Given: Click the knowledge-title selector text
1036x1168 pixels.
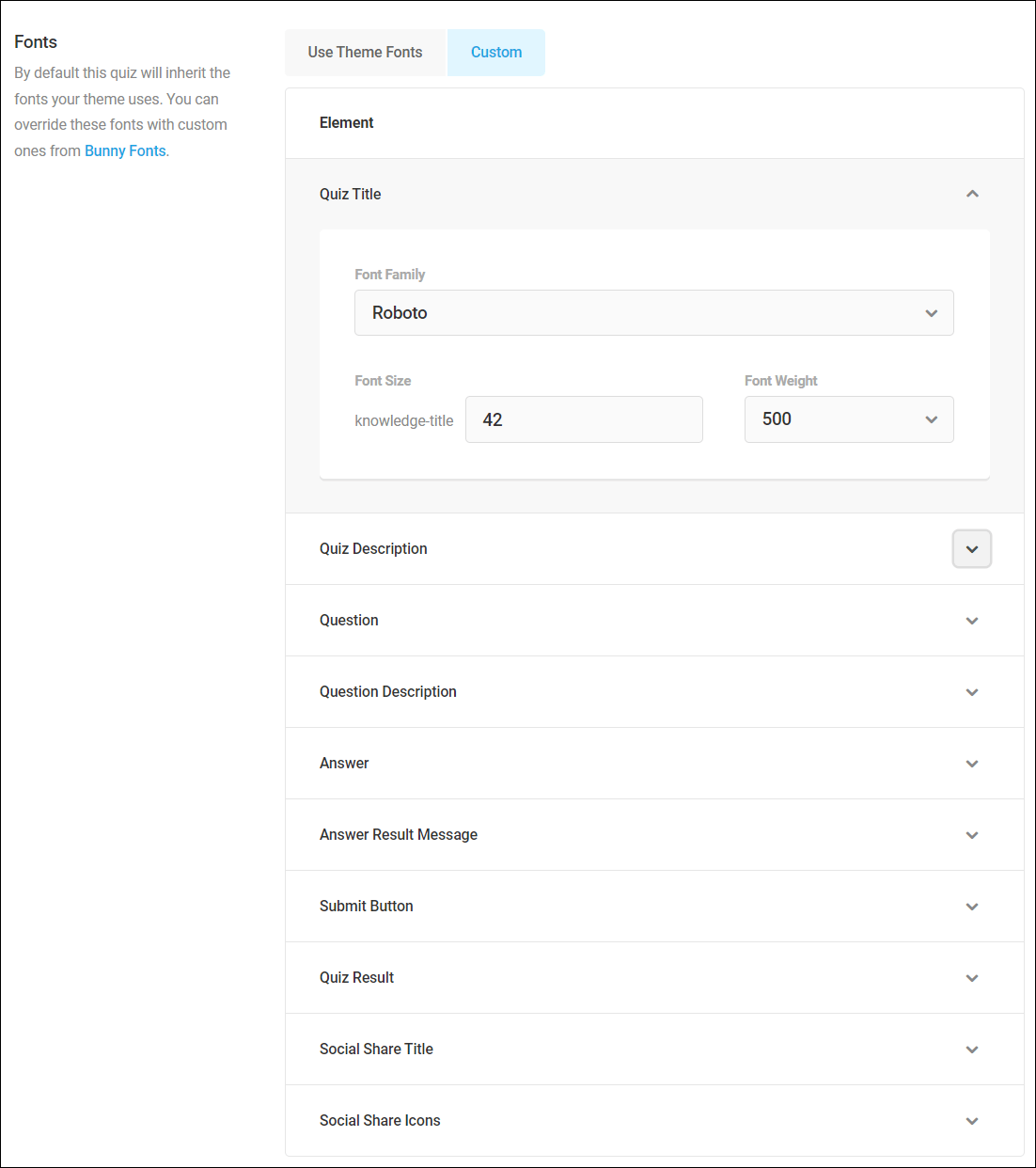Looking at the screenshot, I should point(403,420).
